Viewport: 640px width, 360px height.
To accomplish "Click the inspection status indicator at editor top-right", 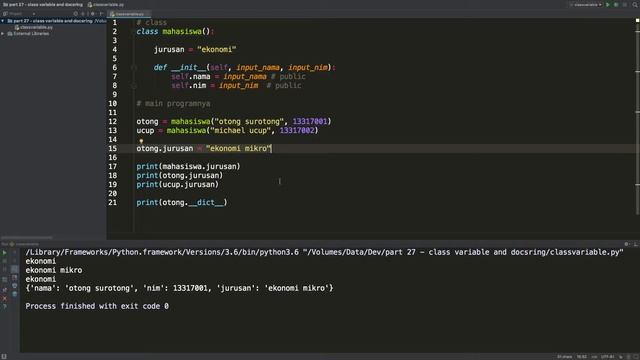I will click(637, 20).
